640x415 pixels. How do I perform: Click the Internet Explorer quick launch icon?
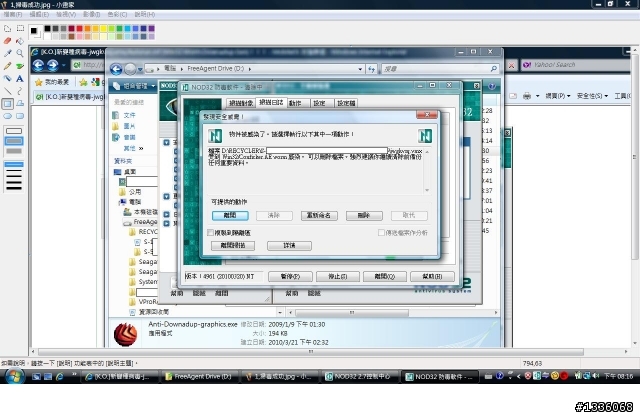click(60, 377)
